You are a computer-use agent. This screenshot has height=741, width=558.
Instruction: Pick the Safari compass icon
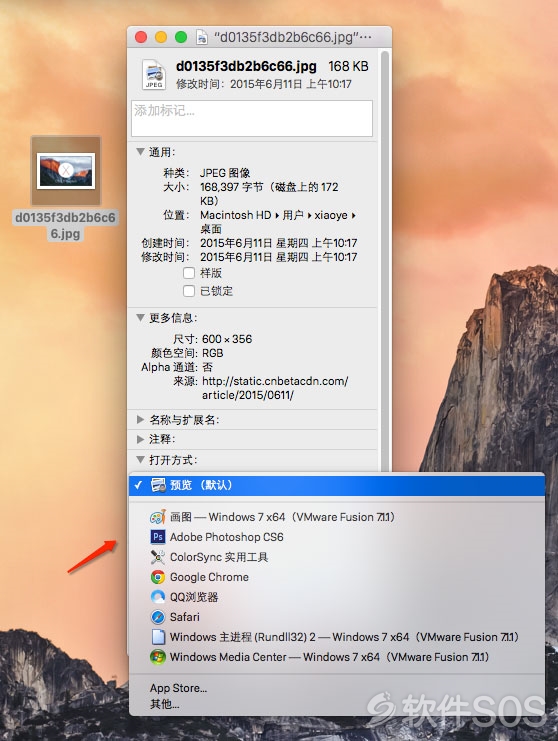tap(158, 617)
